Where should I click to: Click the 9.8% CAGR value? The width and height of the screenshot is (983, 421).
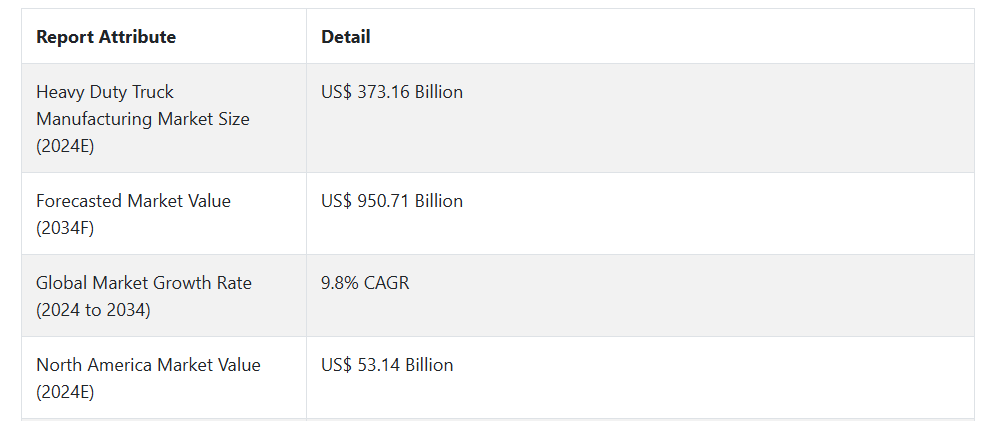365,283
